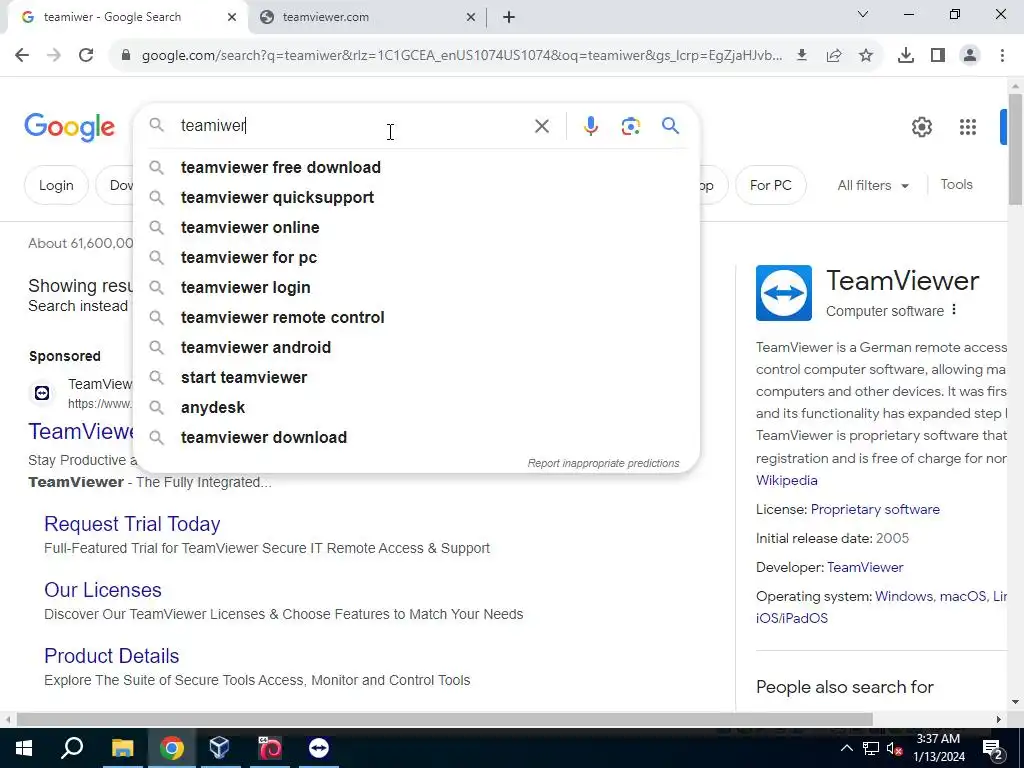Switch to the teamviewer.com tab
Image resolution: width=1024 pixels, height=768 pixels.
tap(368, 17)
